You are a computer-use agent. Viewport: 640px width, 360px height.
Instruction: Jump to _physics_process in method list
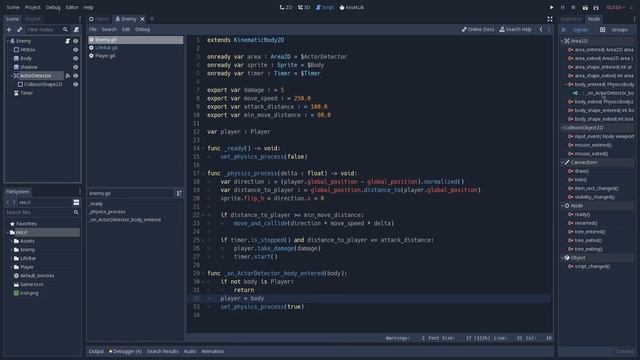click(107, 212)
